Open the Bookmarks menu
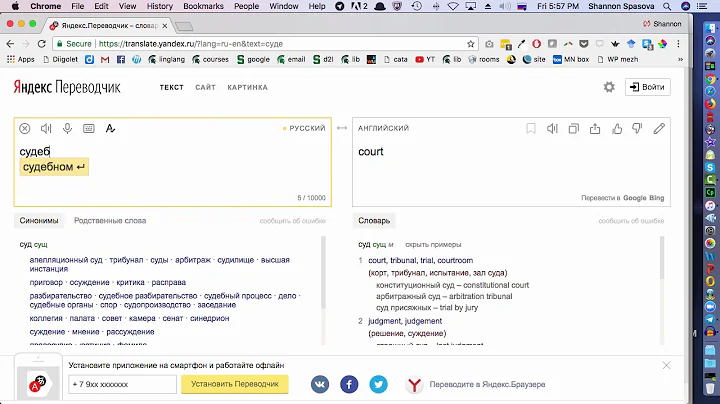Image resolution: width=720 pixels, height=404 pixels. pyautogui.click(x=203, y=6)
